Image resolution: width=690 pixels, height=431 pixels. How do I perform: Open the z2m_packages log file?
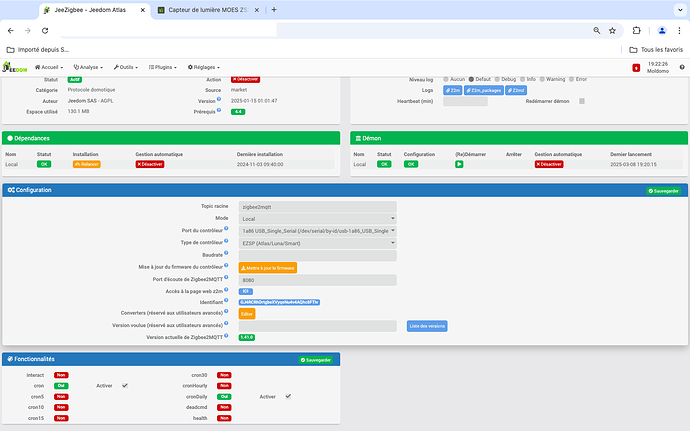484,90
